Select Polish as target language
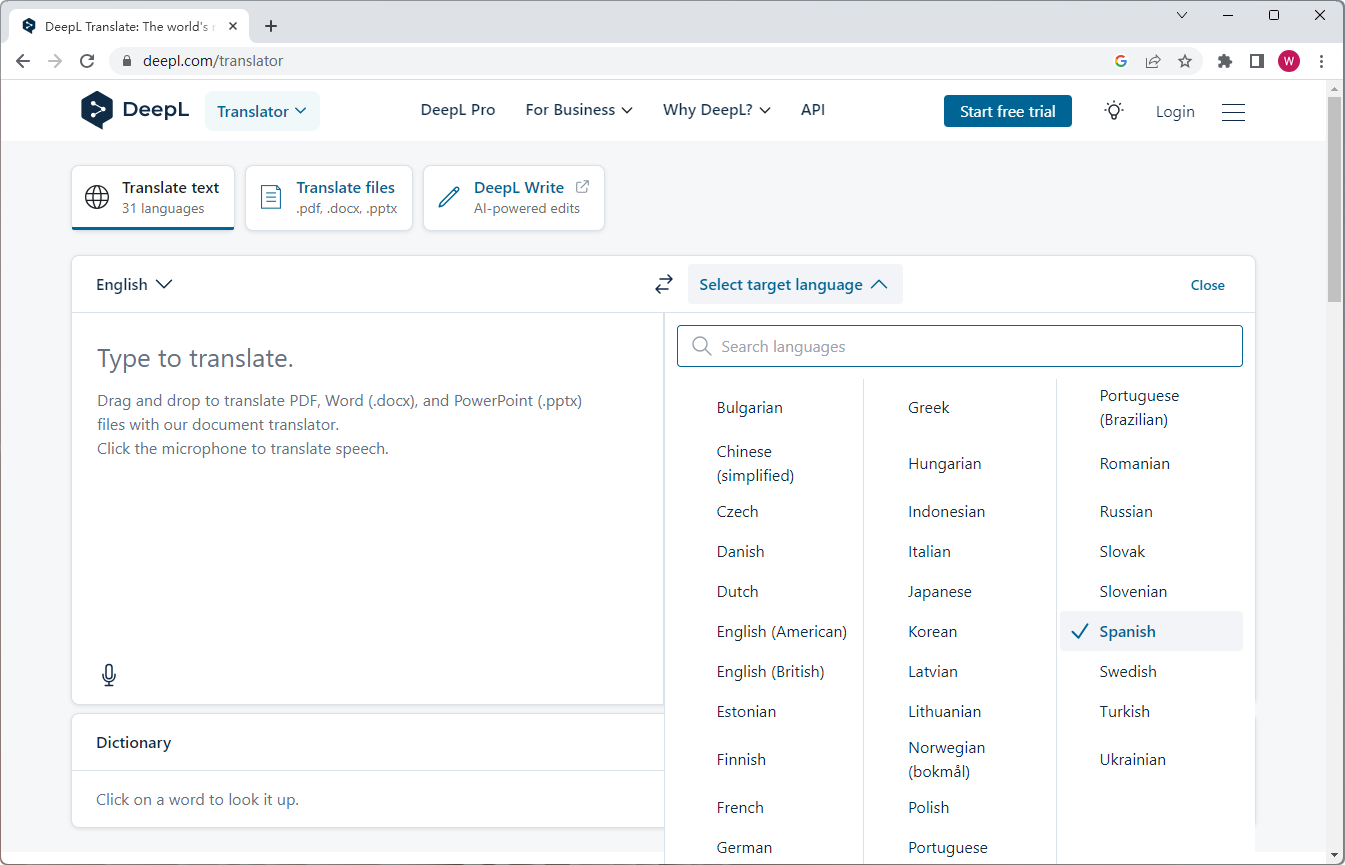 [928, 808]
